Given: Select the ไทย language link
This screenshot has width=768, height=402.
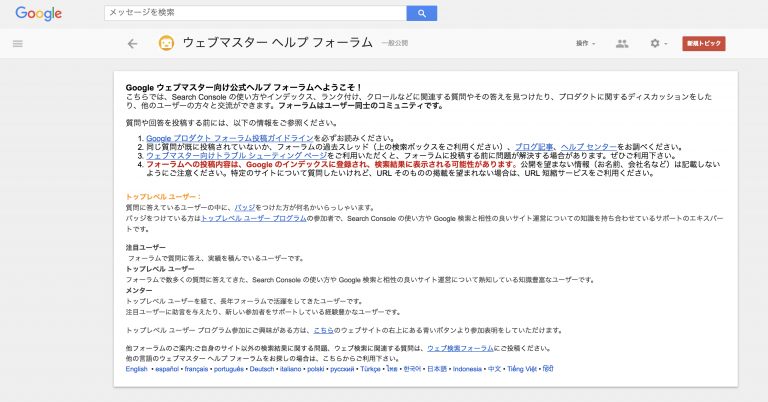Looking at the screenshot, I should coord(392,369).
